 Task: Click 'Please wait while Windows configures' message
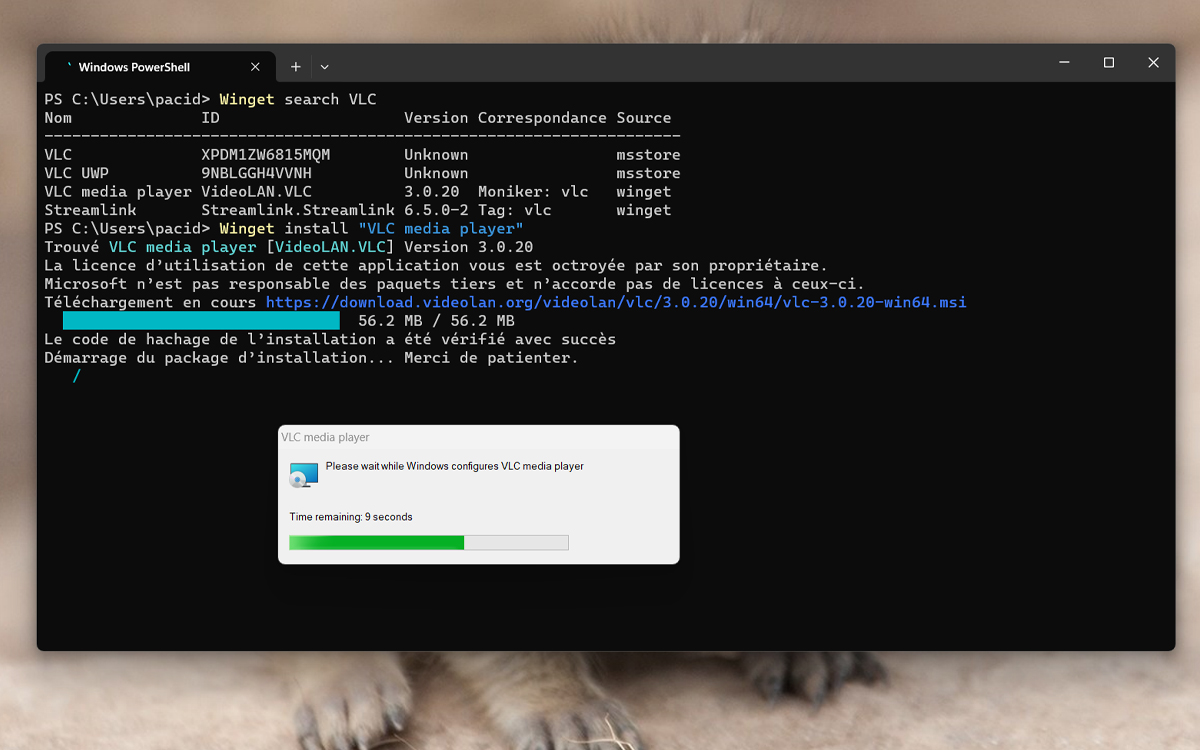[455, 466]
